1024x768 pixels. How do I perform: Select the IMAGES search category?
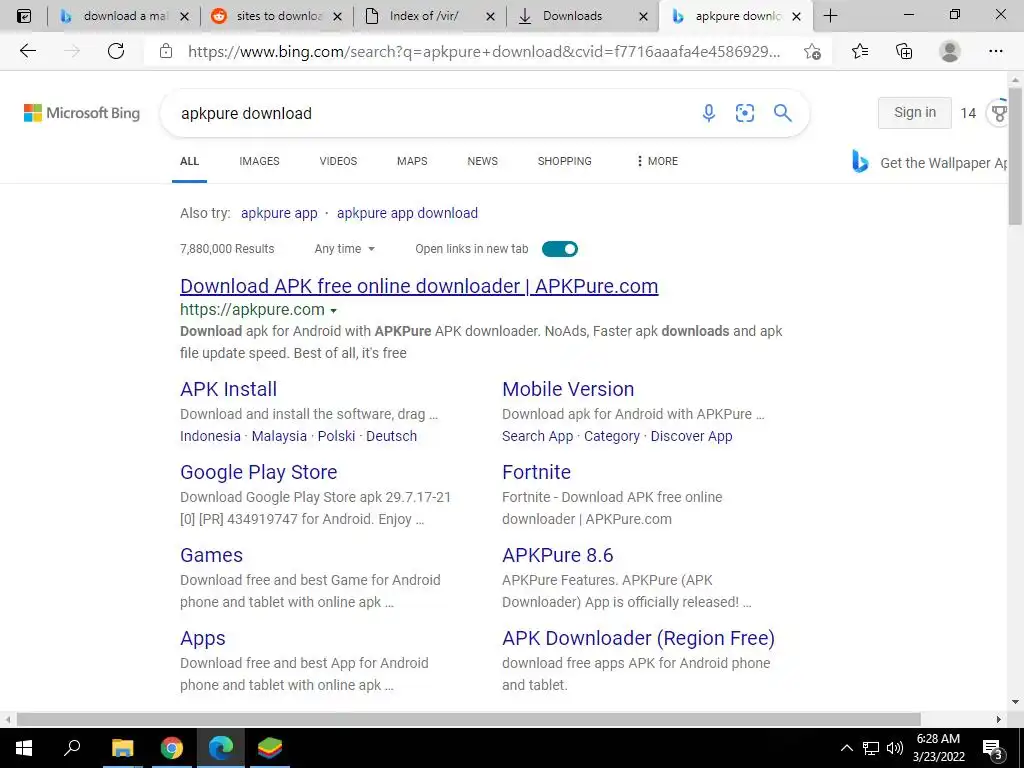[x=259, y=161]
